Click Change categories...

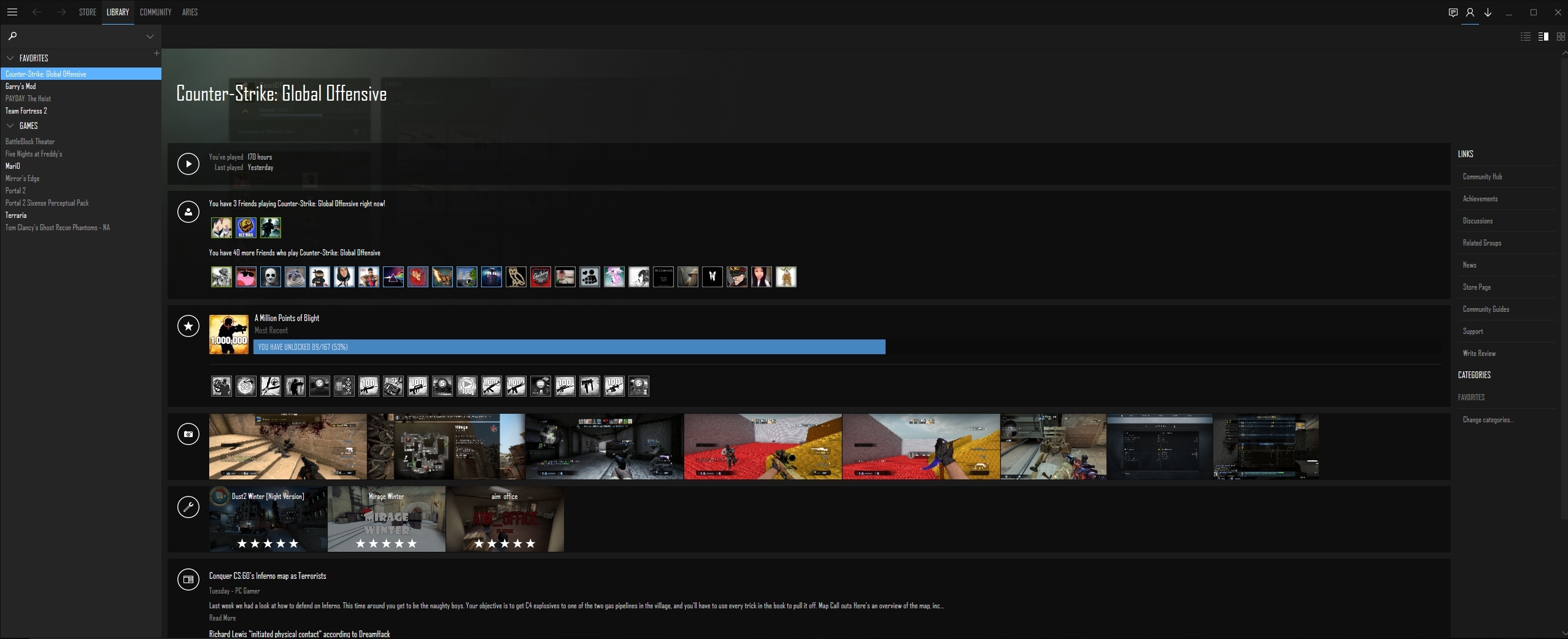[1488, 420]
